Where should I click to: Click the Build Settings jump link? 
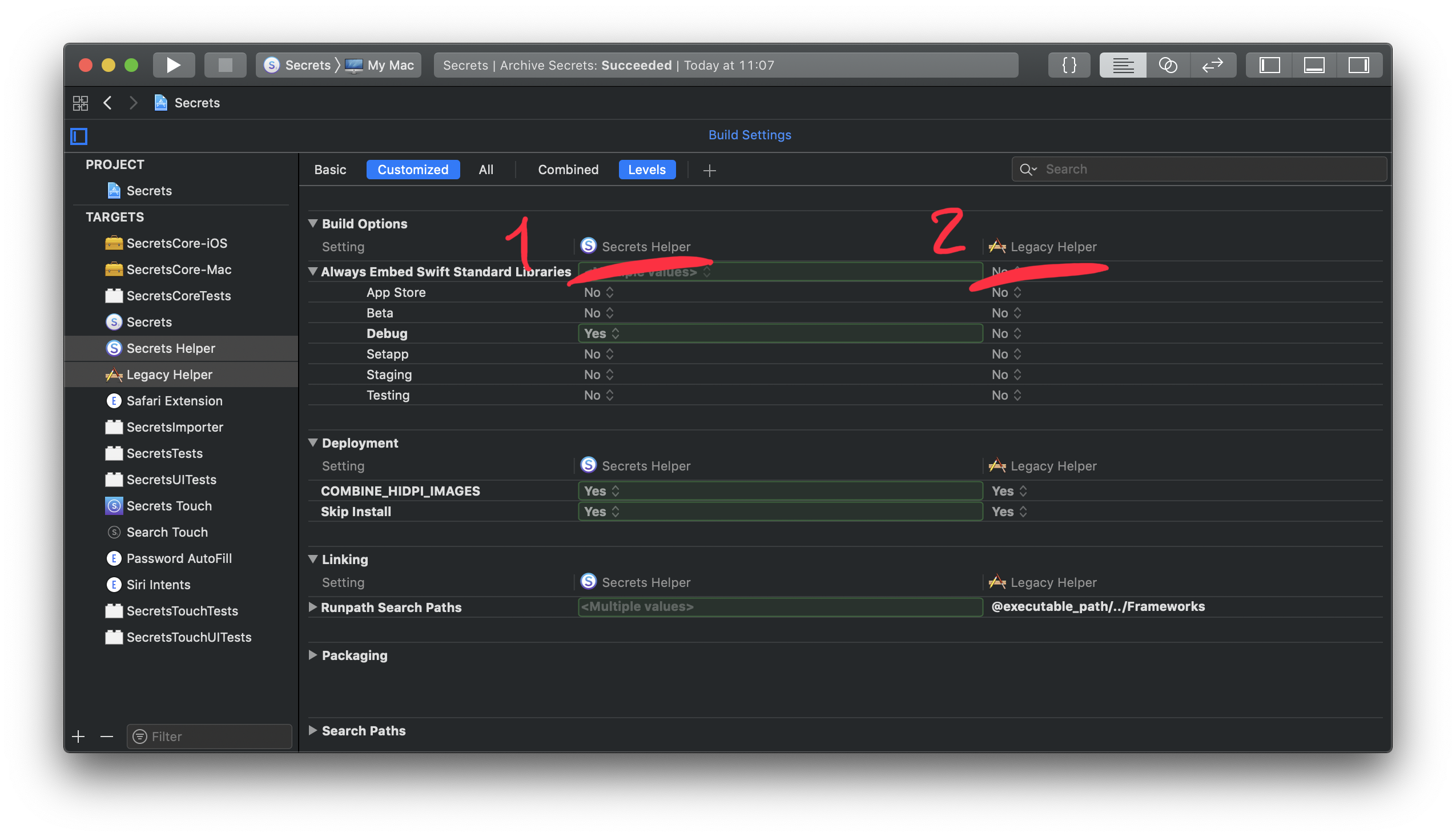coord(750,135)
